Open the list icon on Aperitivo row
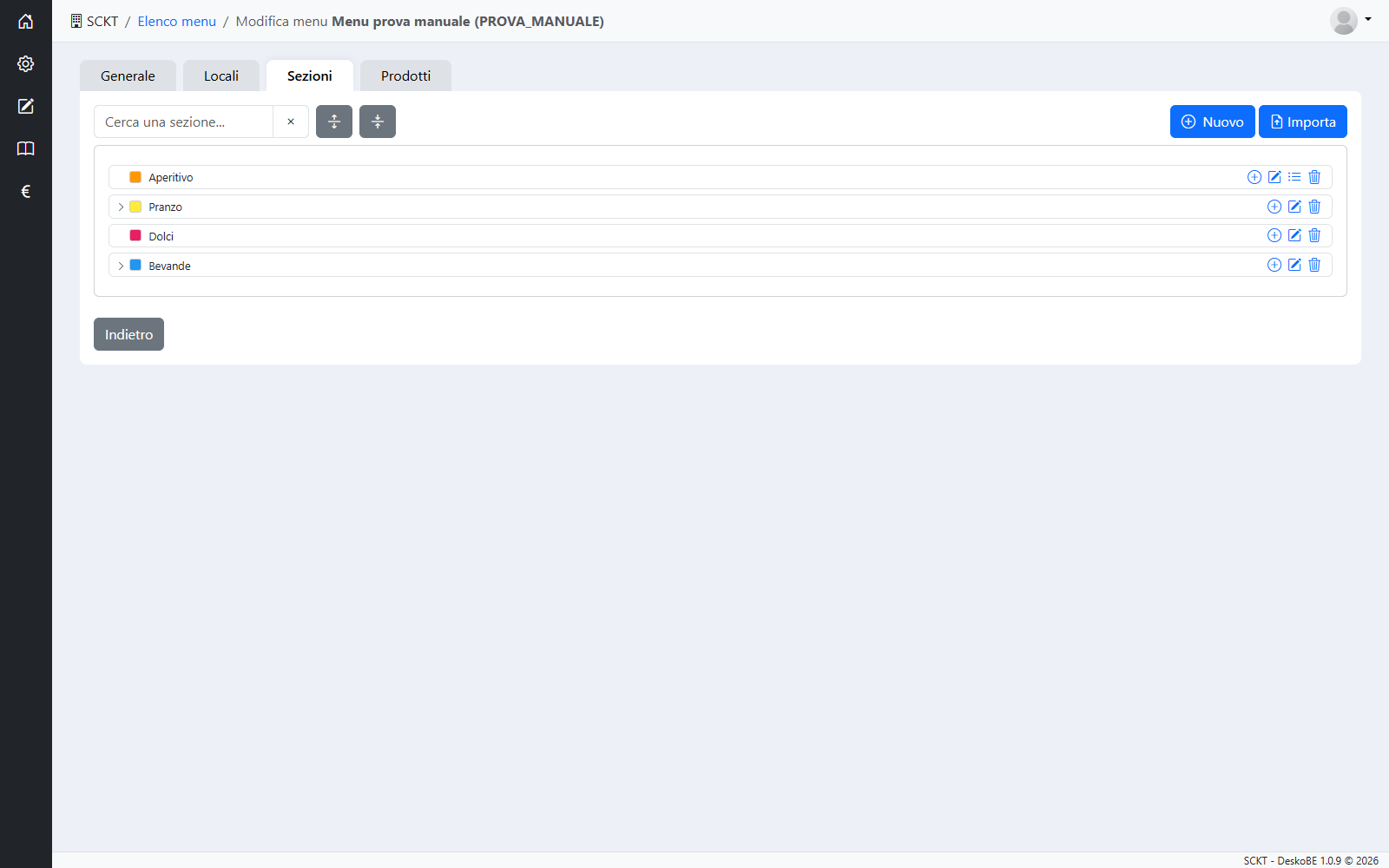The height and width of the screenshot is (868, 1389). pyautogui.click(x=1294, y=177)
